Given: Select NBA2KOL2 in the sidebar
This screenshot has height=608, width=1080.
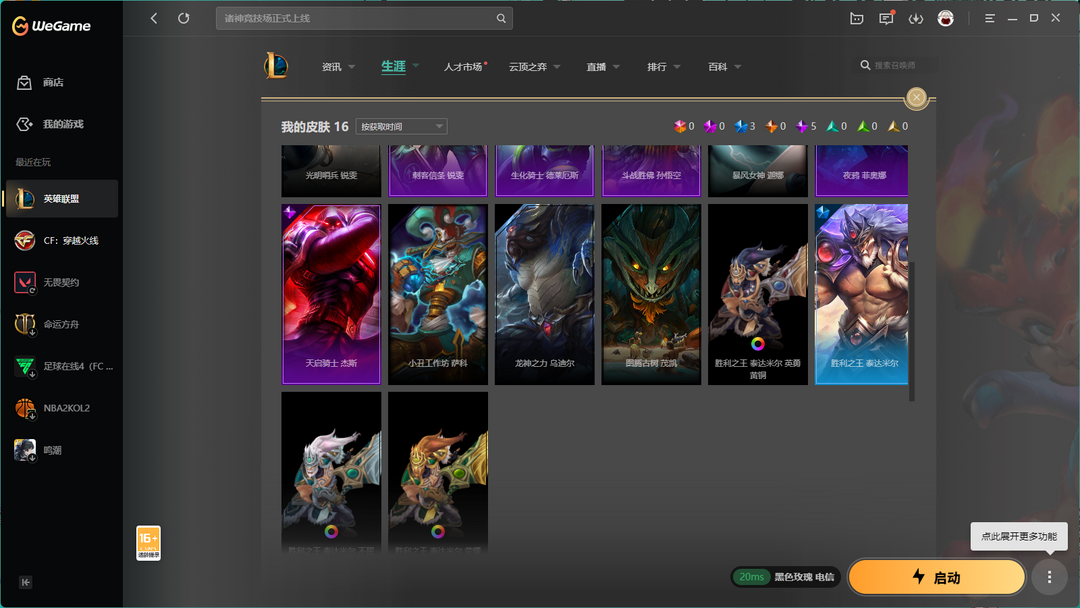Looking at the screenshot, I should [62, 408].
